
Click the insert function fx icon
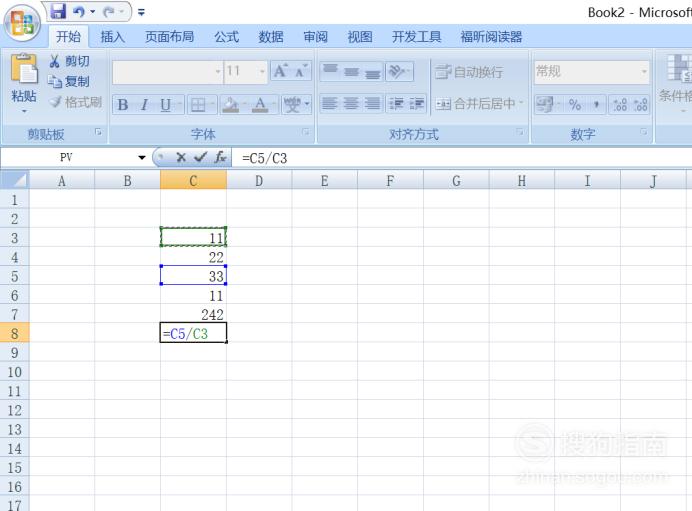tap(220, 158)
